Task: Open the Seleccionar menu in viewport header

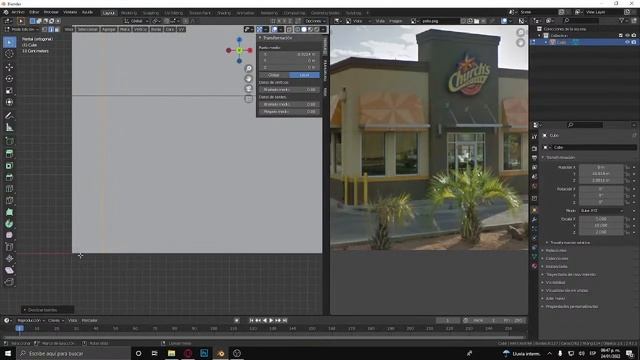Action: point(88,29)
